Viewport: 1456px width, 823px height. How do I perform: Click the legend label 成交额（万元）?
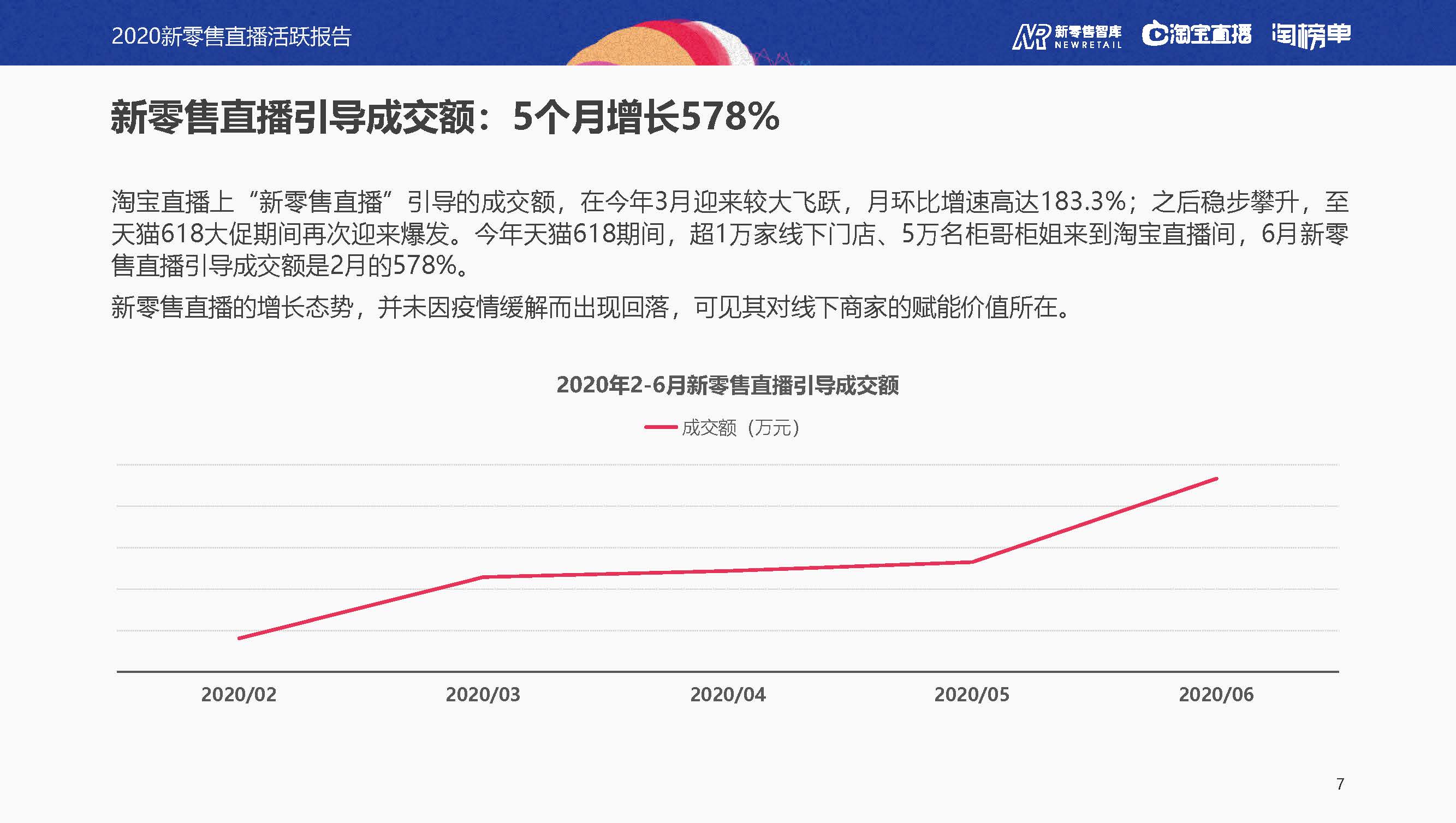click(741, 428)
